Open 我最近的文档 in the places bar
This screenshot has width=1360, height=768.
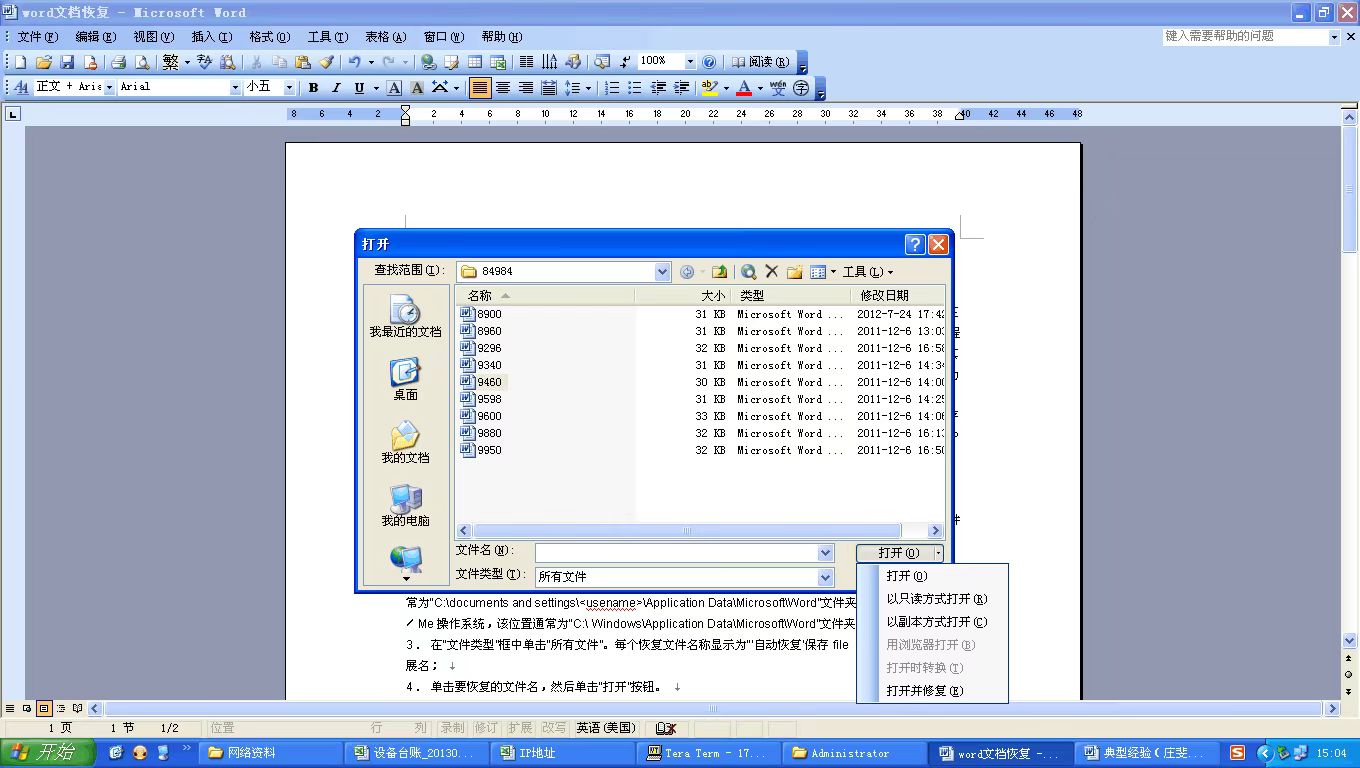pyautogui.click(x=405, y=316)
